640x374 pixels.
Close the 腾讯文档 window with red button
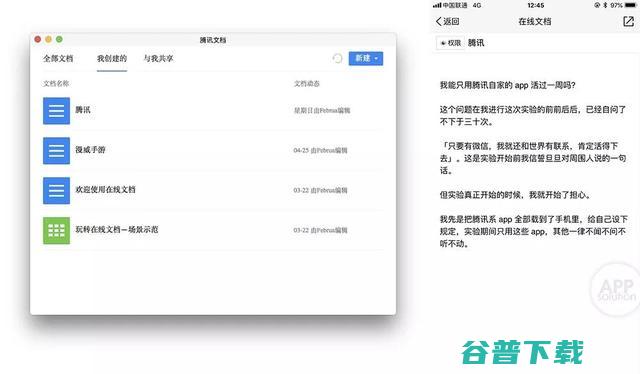(38, 39)
